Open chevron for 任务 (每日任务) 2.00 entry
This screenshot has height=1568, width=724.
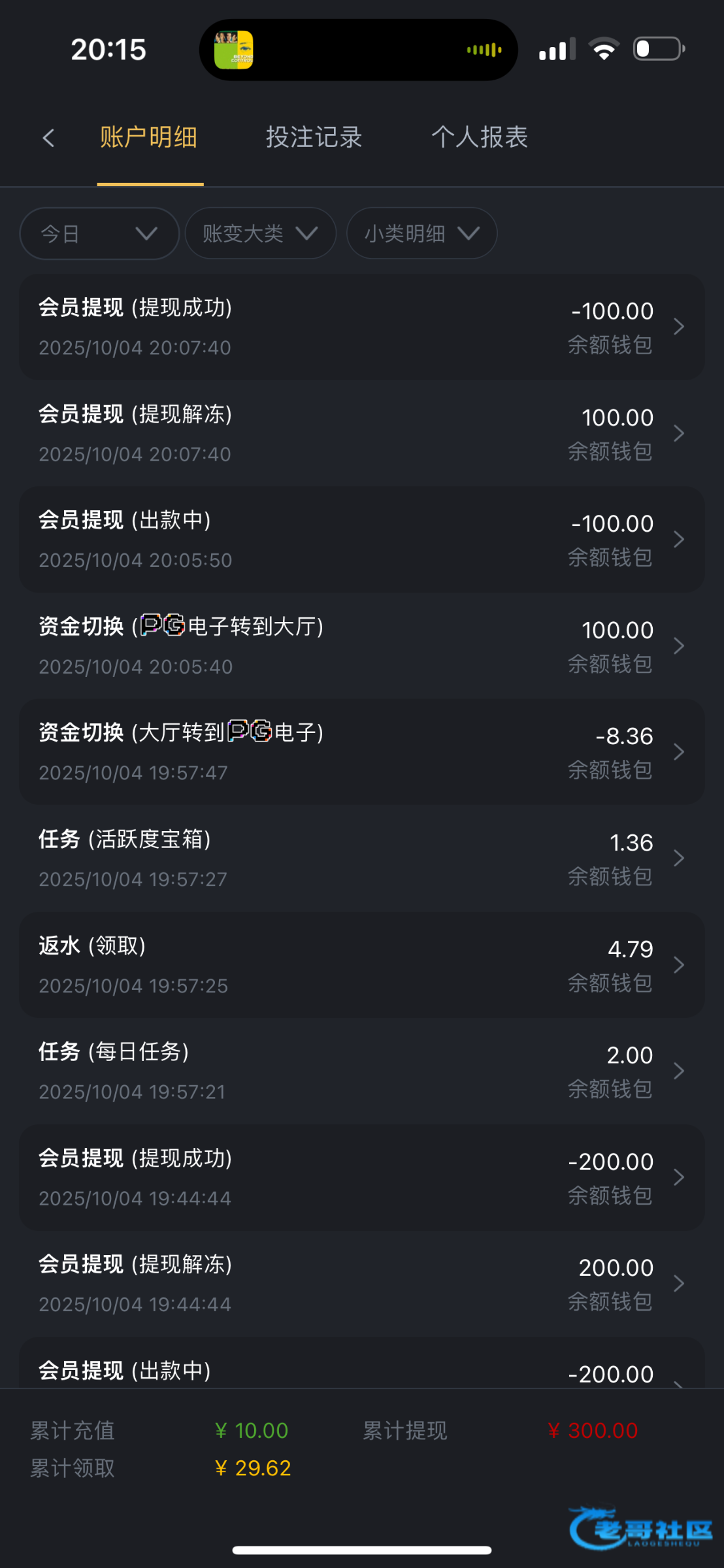(x=679, y=1071)
